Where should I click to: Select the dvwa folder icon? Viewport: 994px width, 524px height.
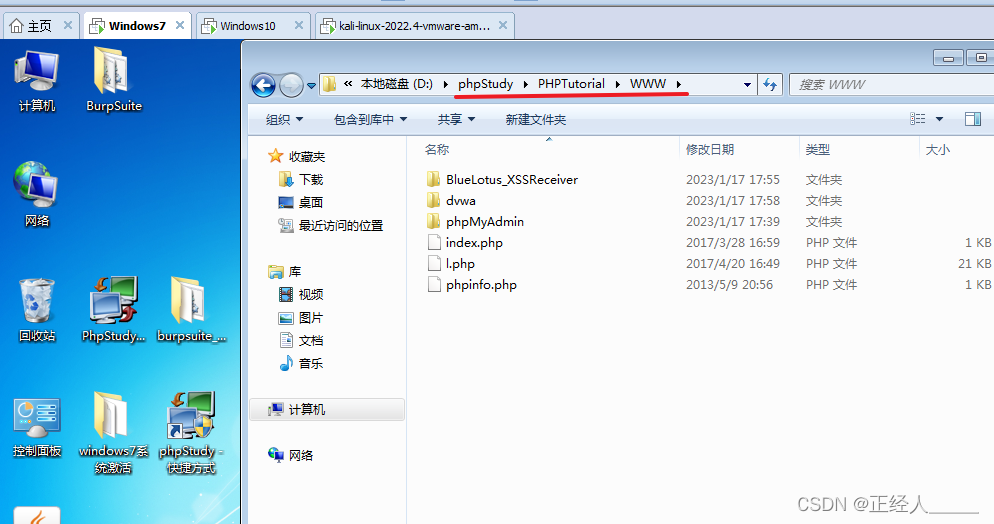coord(434,200)
